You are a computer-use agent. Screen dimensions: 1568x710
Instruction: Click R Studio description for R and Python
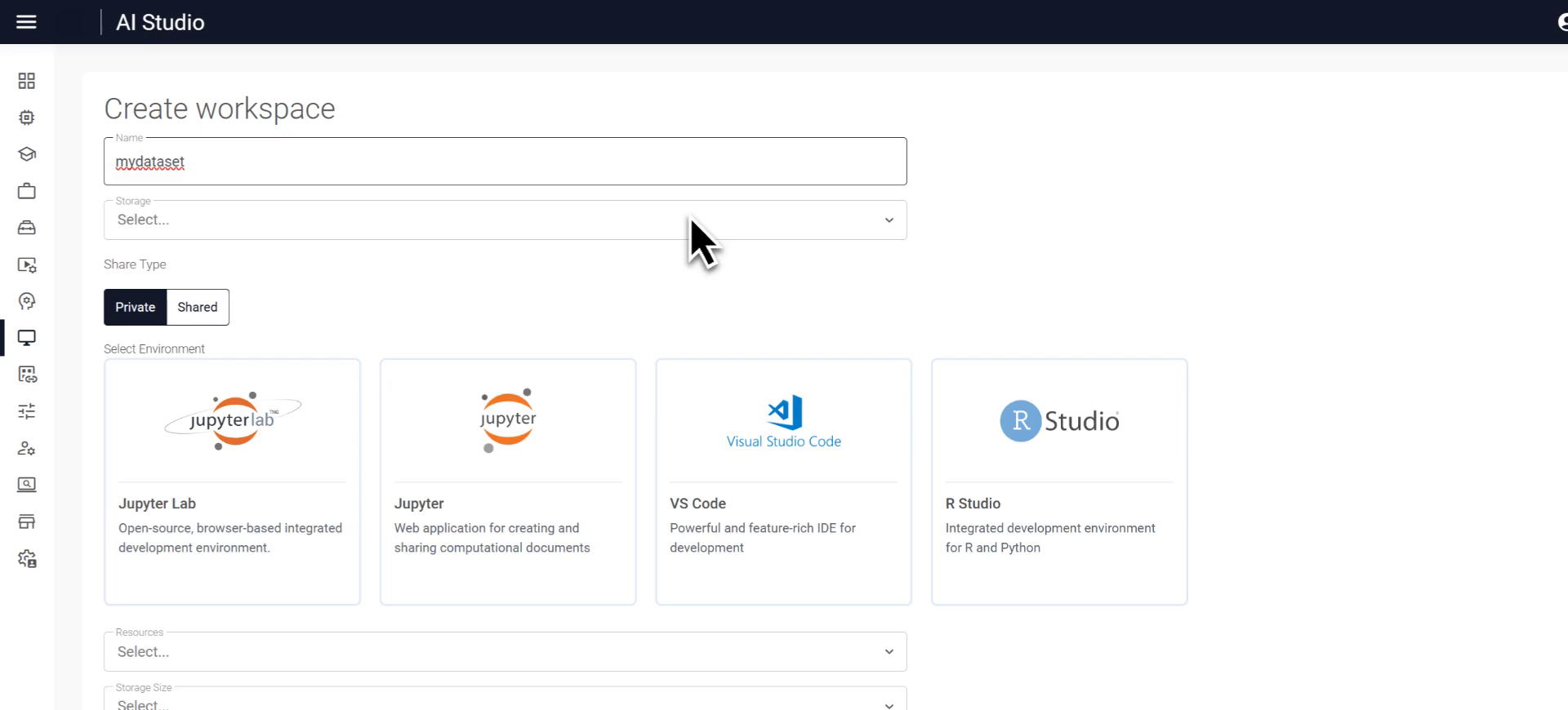pyautogui.click(x=1050, y=538)
